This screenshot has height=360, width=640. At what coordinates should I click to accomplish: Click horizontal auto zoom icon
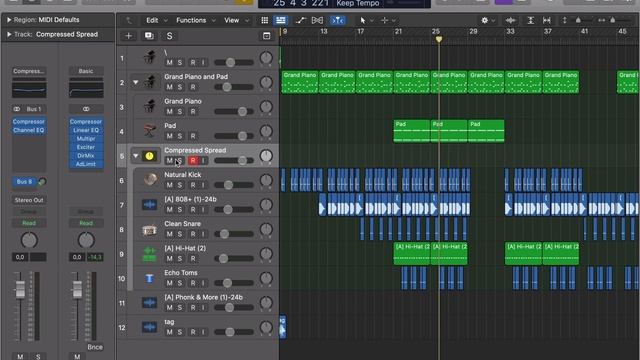click(547, 20)
